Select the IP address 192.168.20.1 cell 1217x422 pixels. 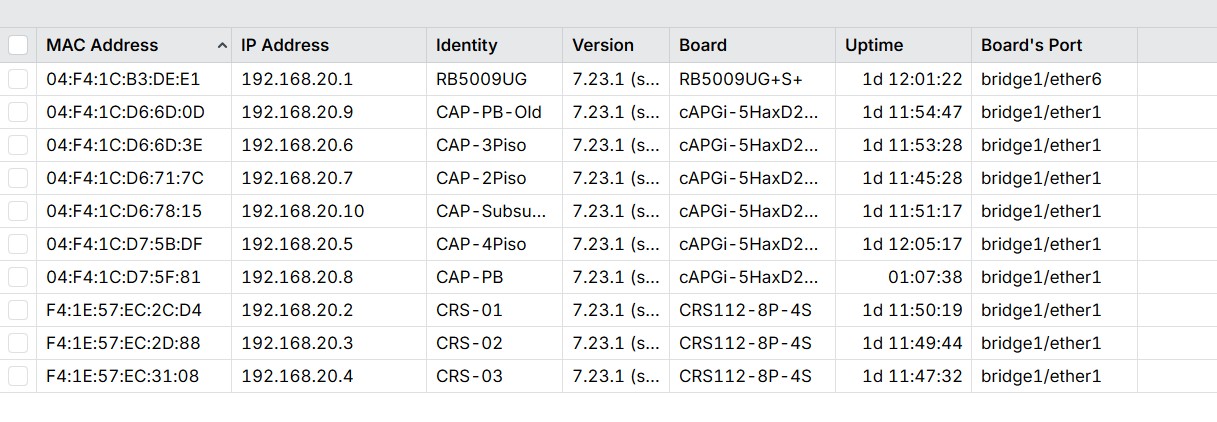coord(297,79)
